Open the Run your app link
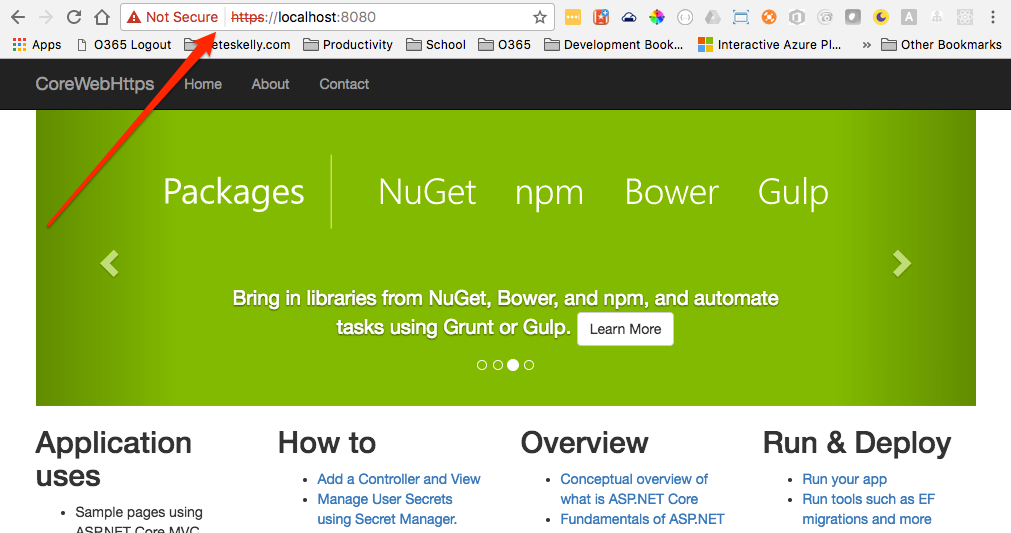1011x533 pixels. 844,479
